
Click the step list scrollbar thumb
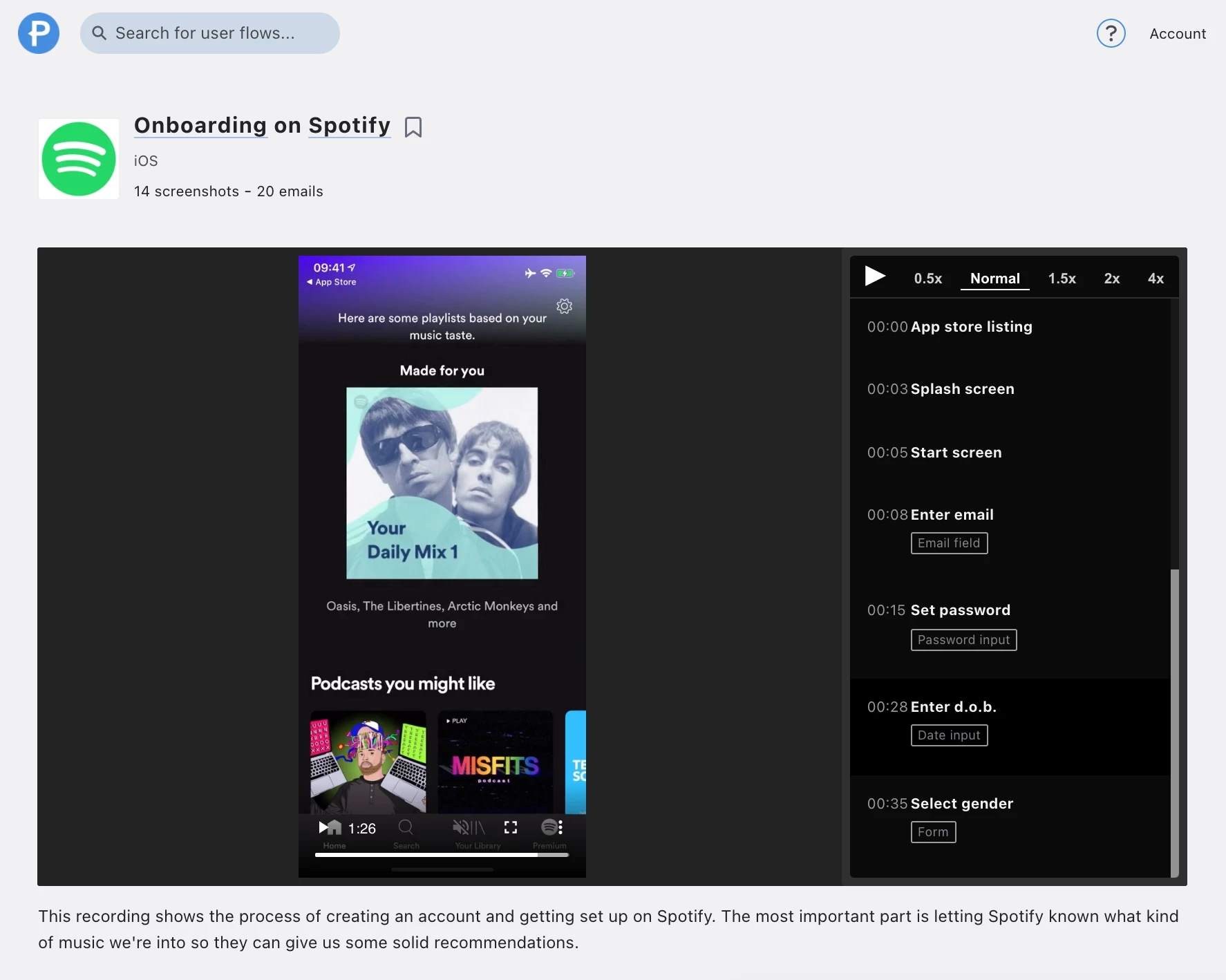1174,723
